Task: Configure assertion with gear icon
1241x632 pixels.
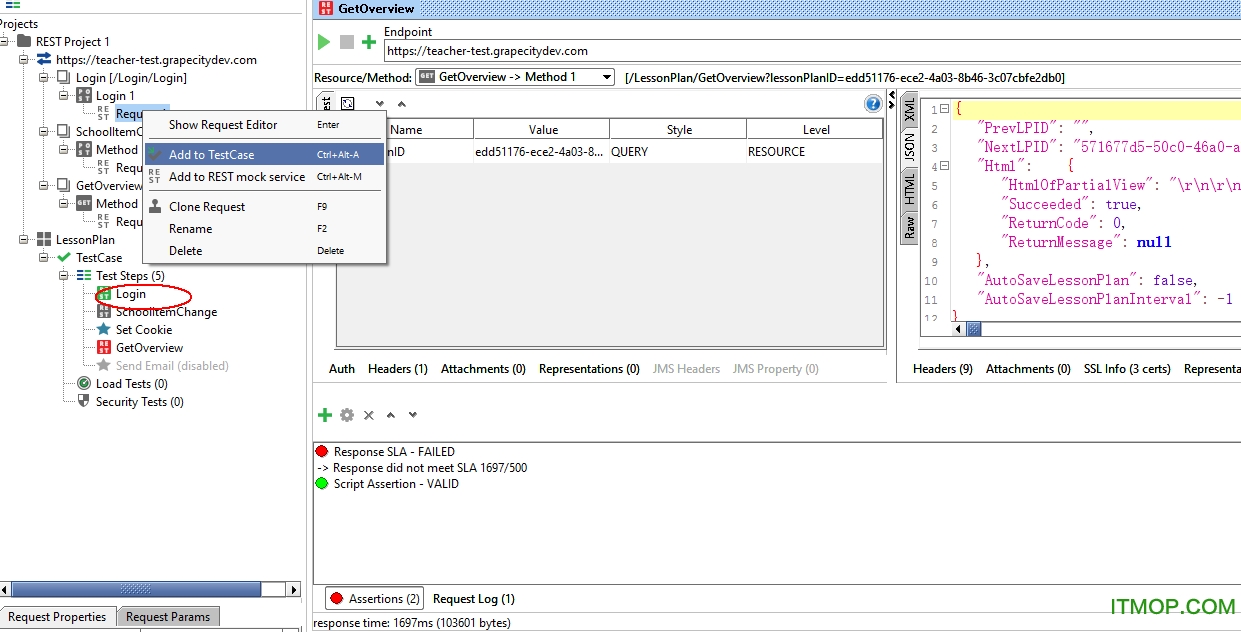Action: [x=347, y=415]
